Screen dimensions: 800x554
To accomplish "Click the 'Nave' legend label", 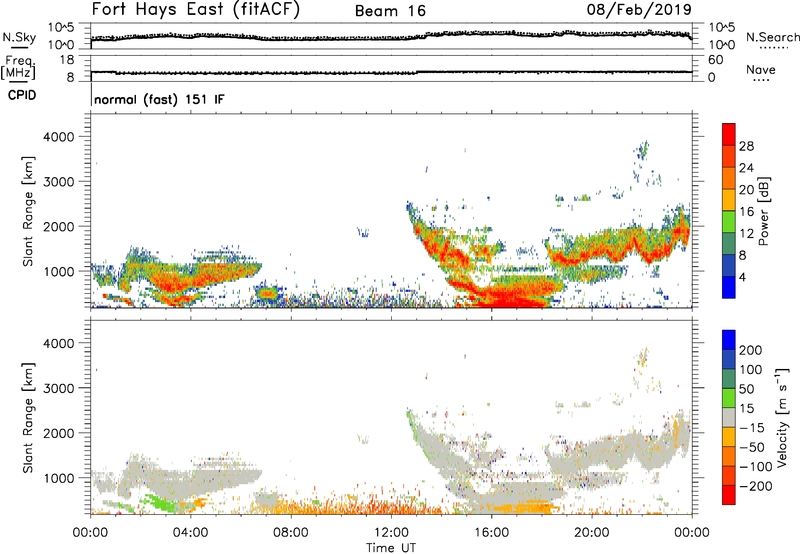I will pyautogui.click(x=761, y=69).
